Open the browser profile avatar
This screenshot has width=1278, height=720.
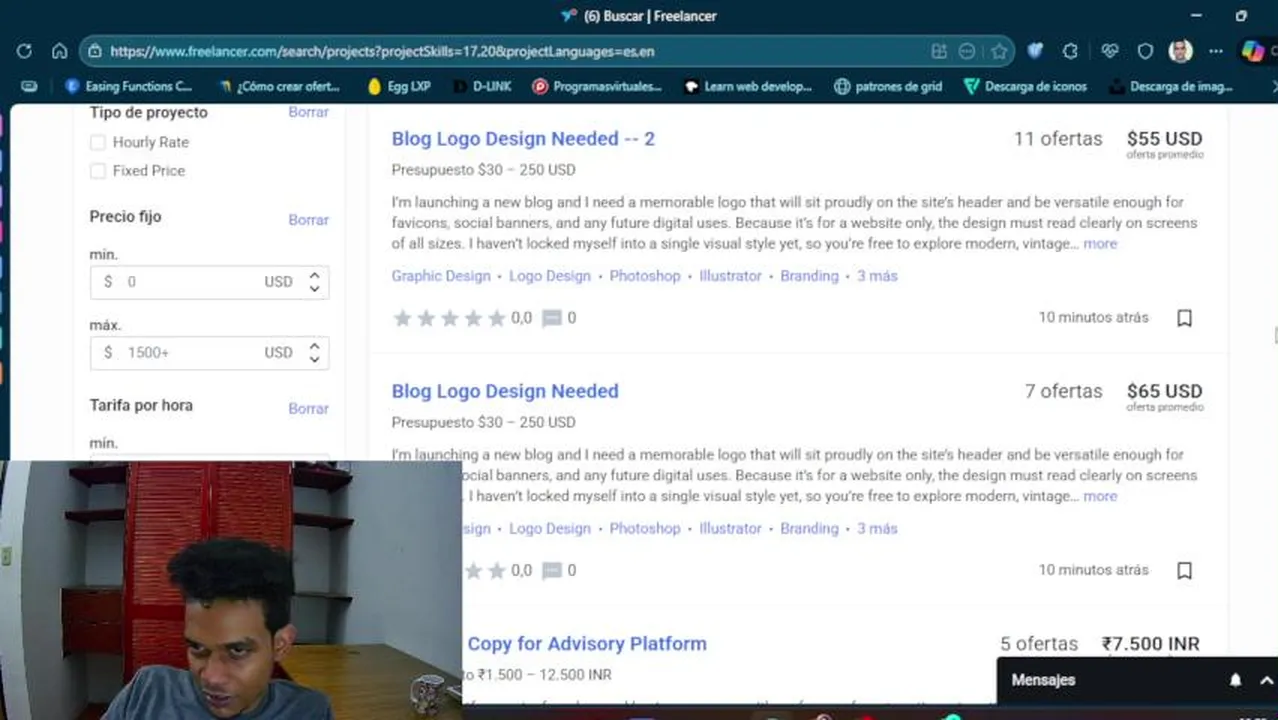click(1180, 51)
